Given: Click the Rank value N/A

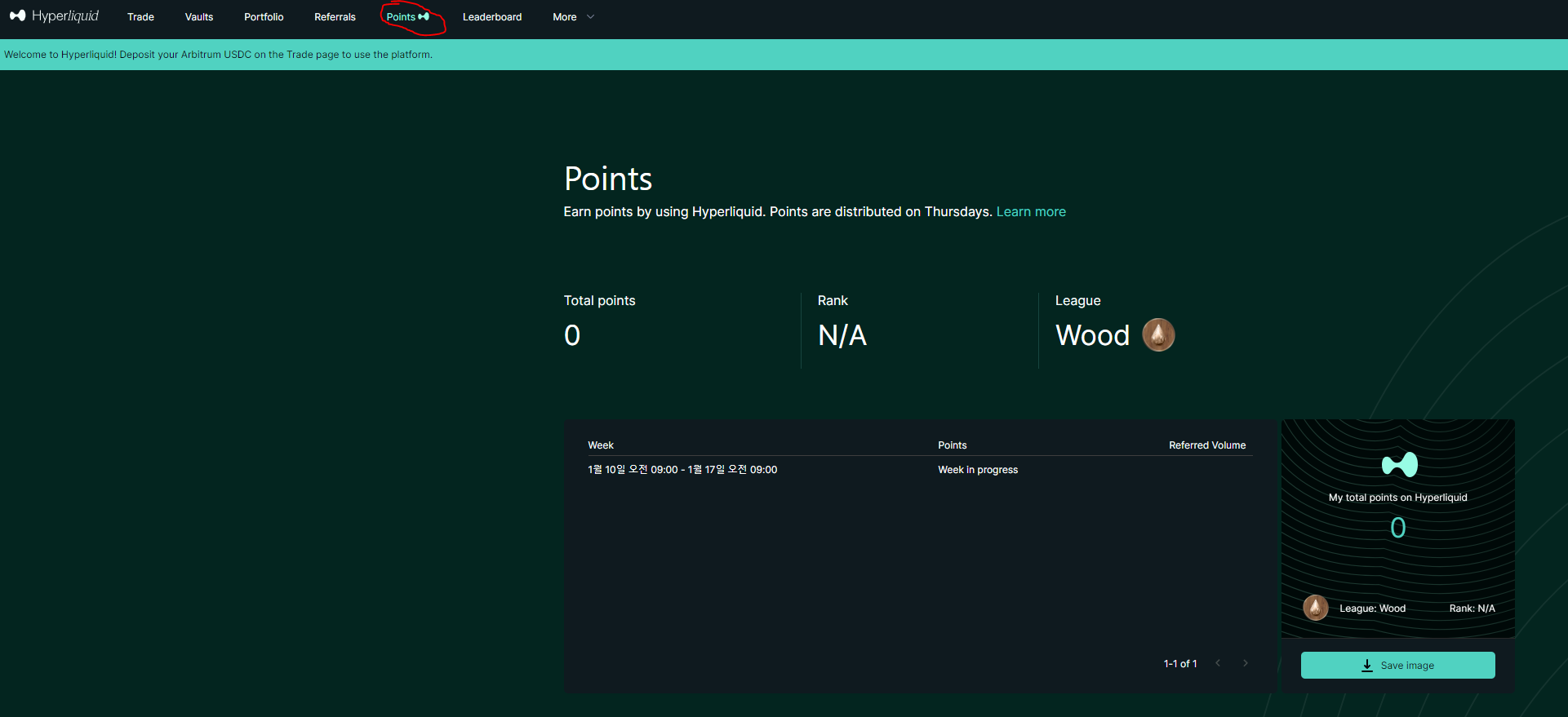Looking at the screenshot, I should click(842, 335).
